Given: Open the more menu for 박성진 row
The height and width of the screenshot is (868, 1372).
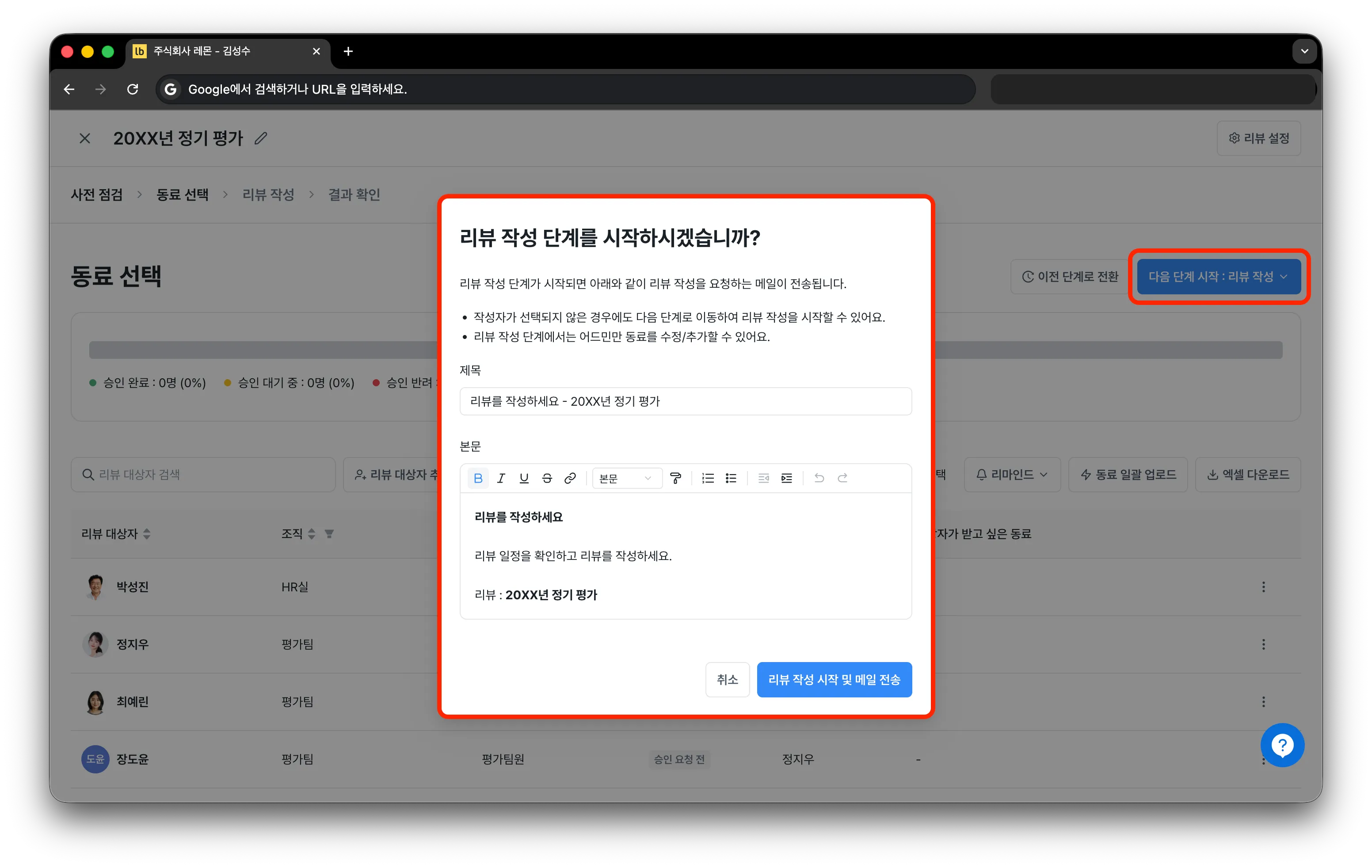Looking at the screenshot, I should [1263, 587].
